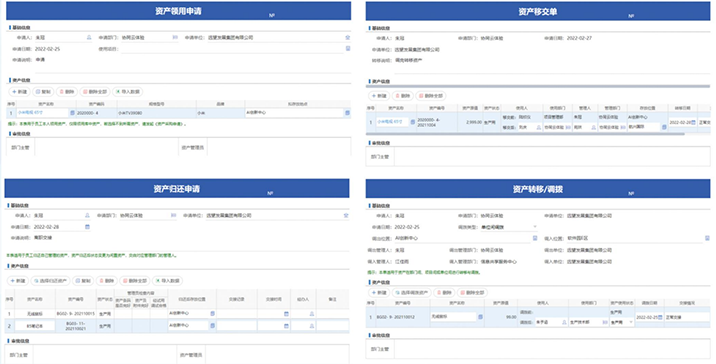Click applicant person icon in 资产归还申请 form
716x364 pixels.
pyautogui.click(x=87, y=215)
